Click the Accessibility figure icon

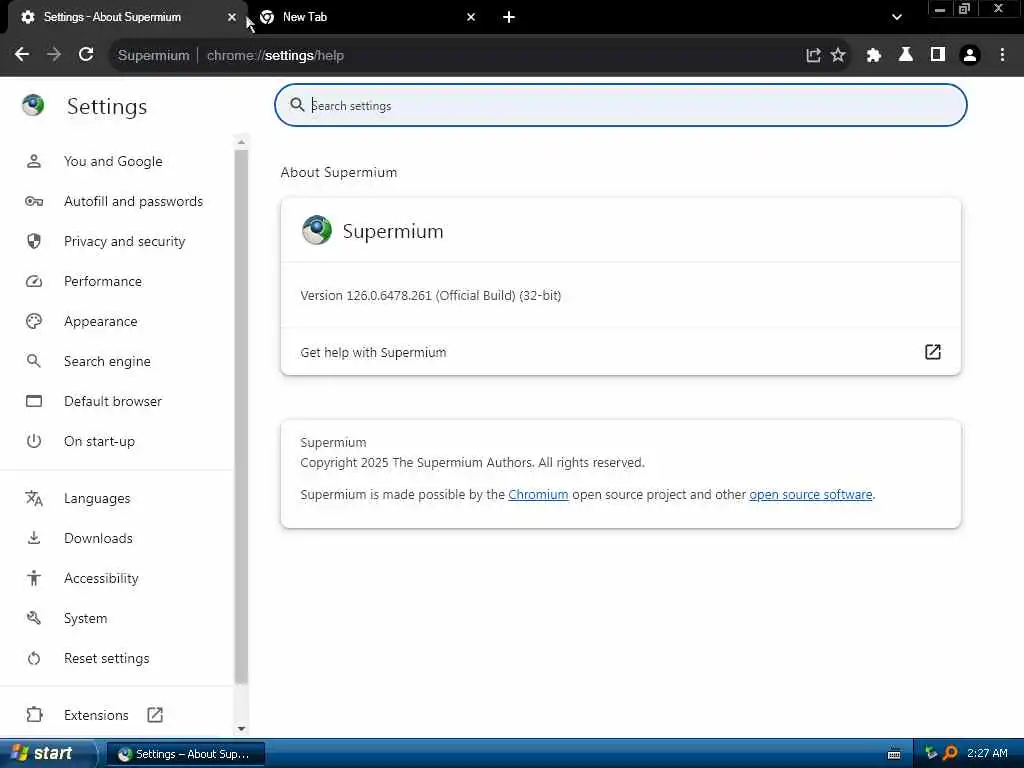coord(34,578)
